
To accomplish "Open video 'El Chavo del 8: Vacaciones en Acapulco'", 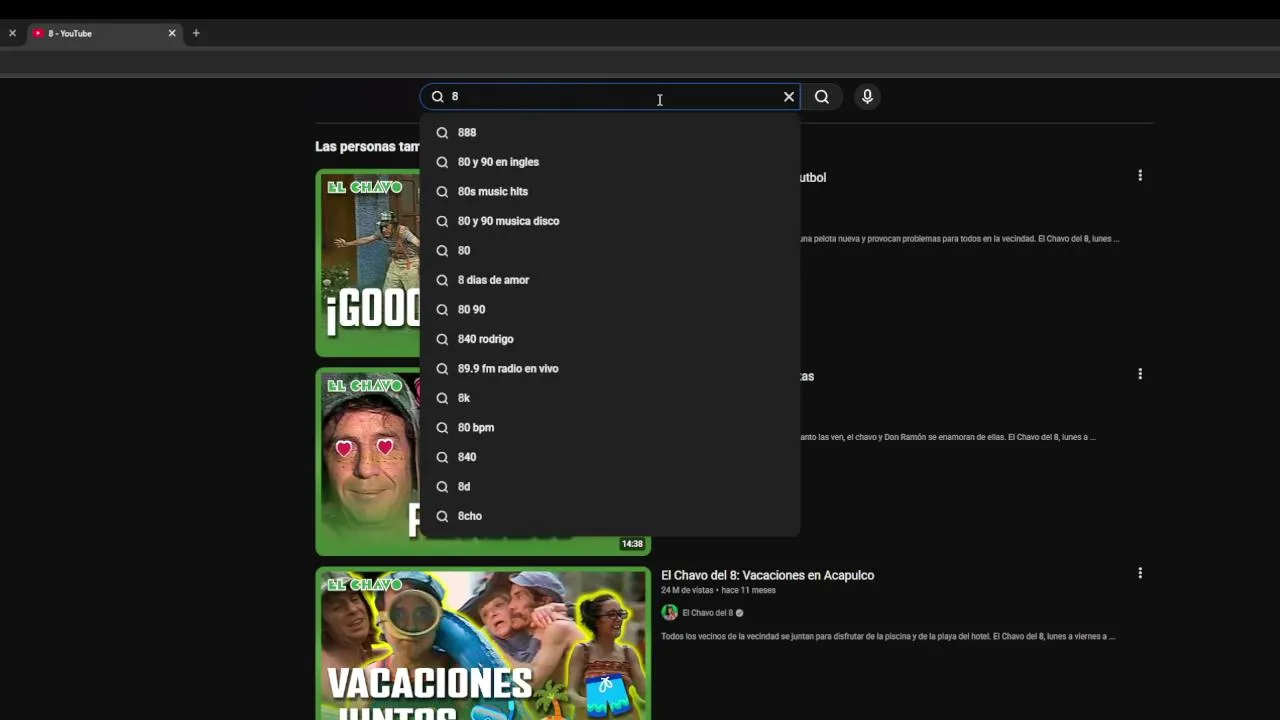I will point(767,575).
